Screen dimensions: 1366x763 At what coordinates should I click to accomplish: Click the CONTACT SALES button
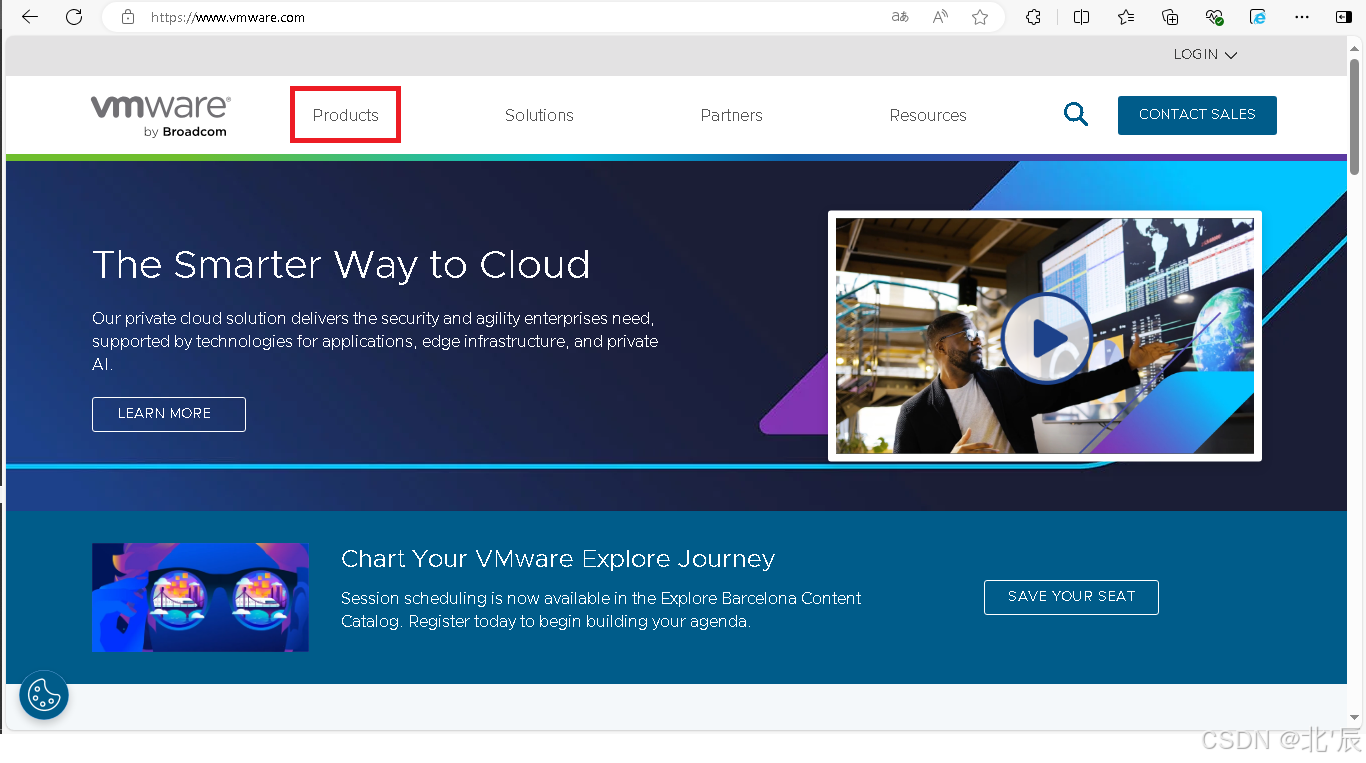pyautogui.click(x=1197, y=115)
